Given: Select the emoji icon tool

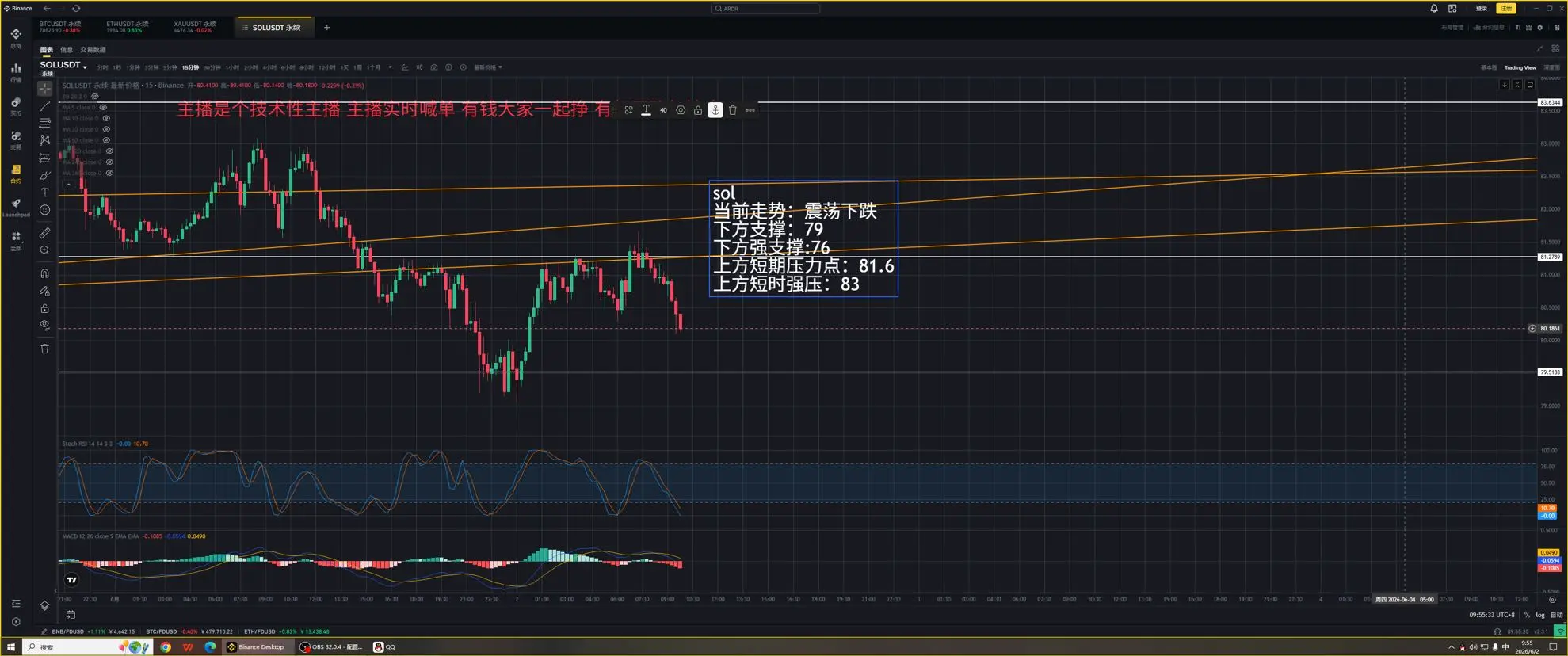Looking at the screenshot, I should click(45, 210).
